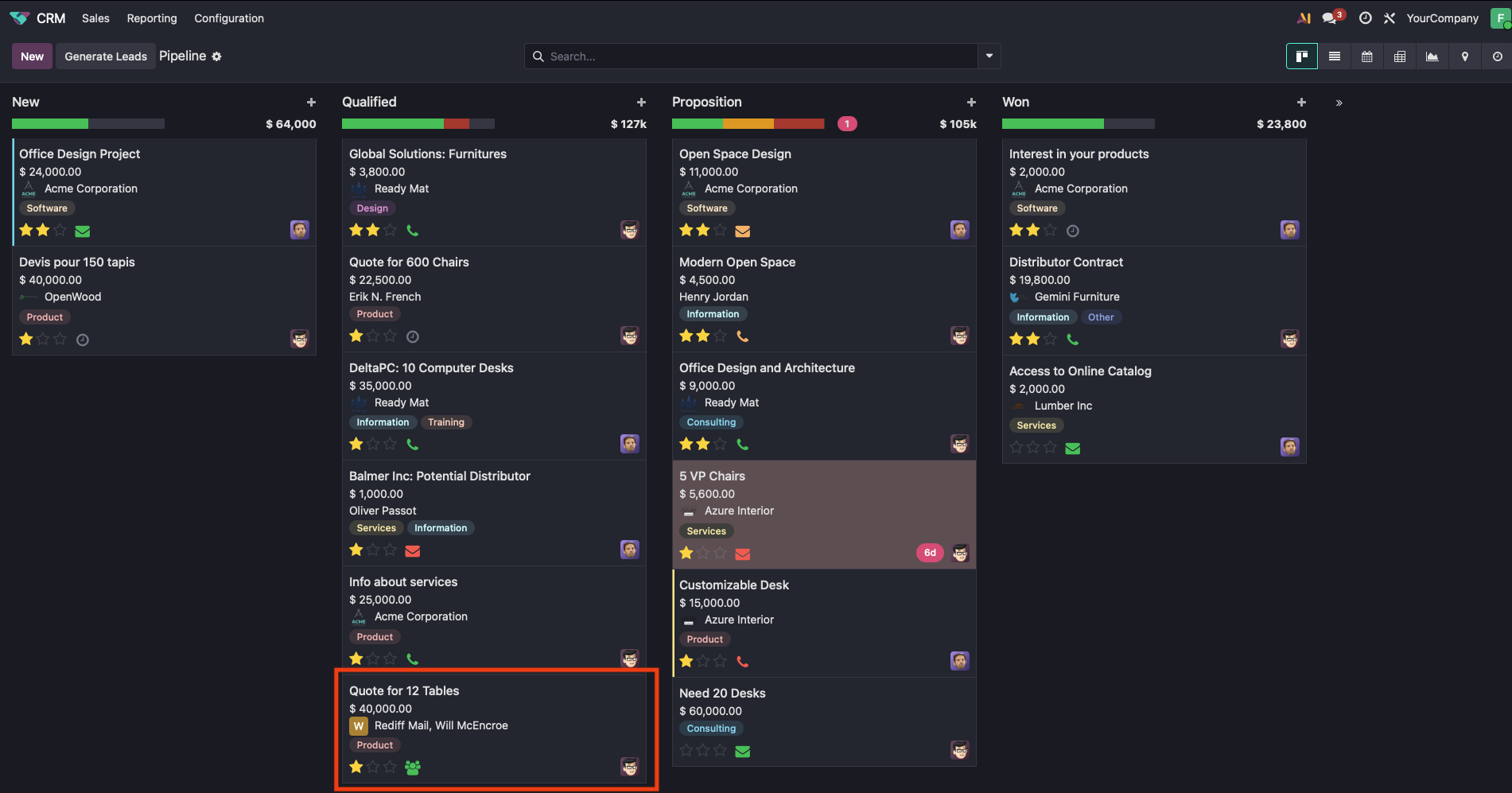Switch to the calendar view
The width and height of the screenshot is (1512, 793).
coord(1366,56)
